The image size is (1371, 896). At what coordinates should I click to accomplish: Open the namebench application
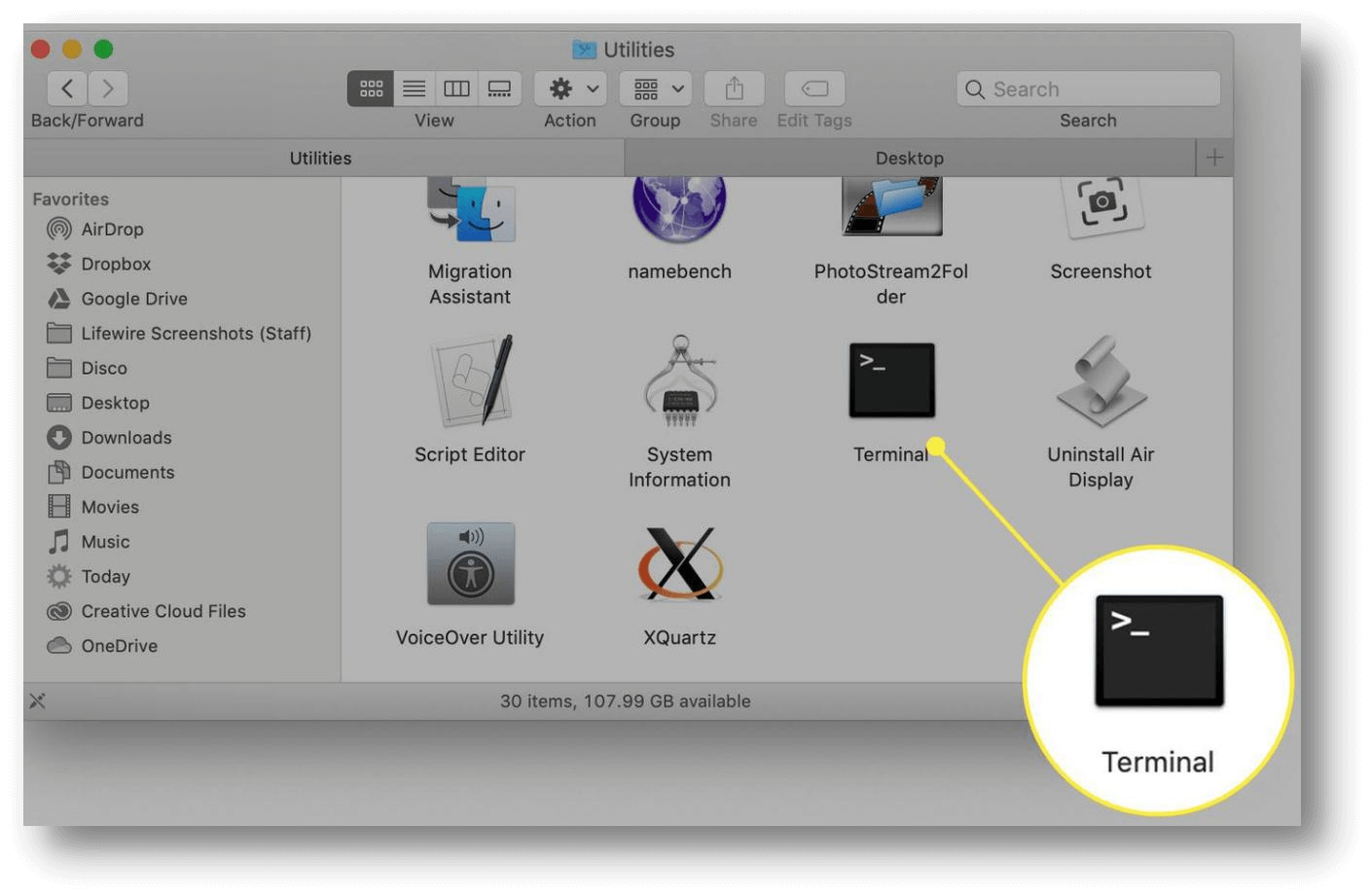click(678, 204)
